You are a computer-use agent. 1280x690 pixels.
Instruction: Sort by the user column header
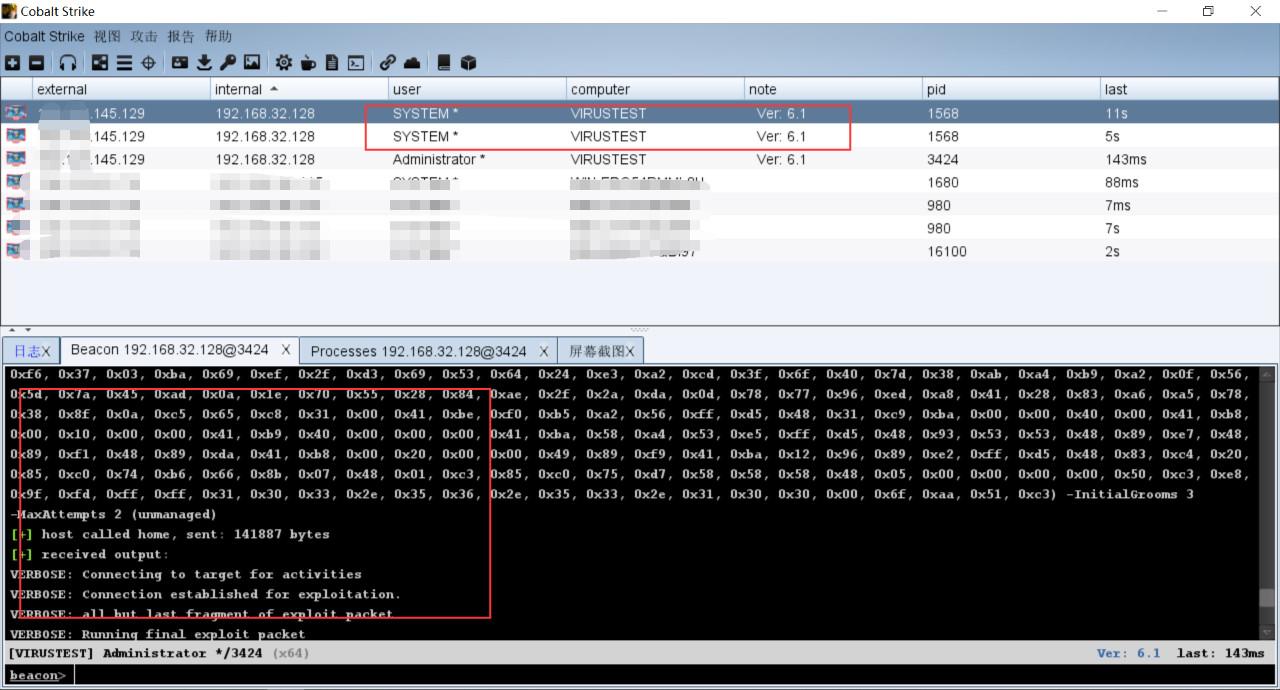point(478,89)
